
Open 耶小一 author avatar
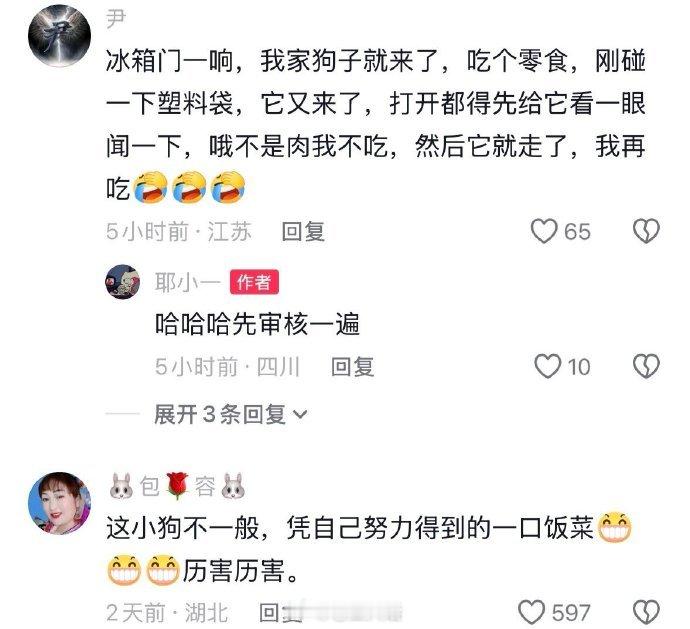click(123, 282)
